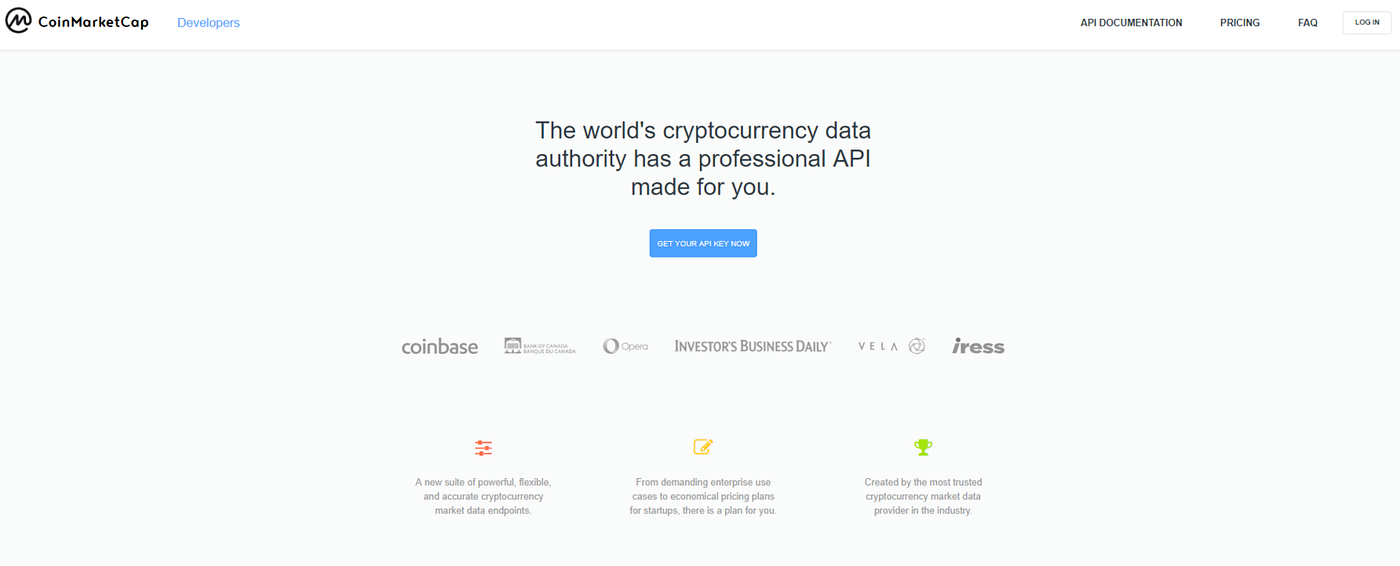Click the Bank of Canada logo
1400x566 pixels.
click(540, 346)
